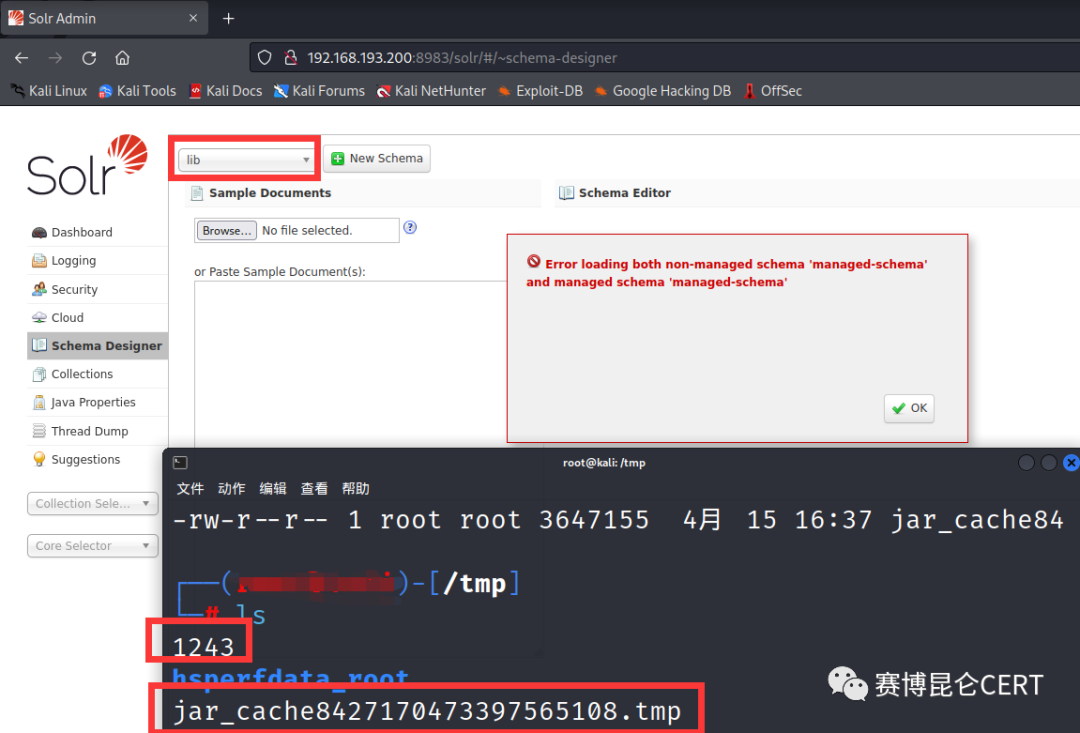
Task: Click jar_cache8427170473397565108.tmp in the terminal
Action: coord(427,711)
